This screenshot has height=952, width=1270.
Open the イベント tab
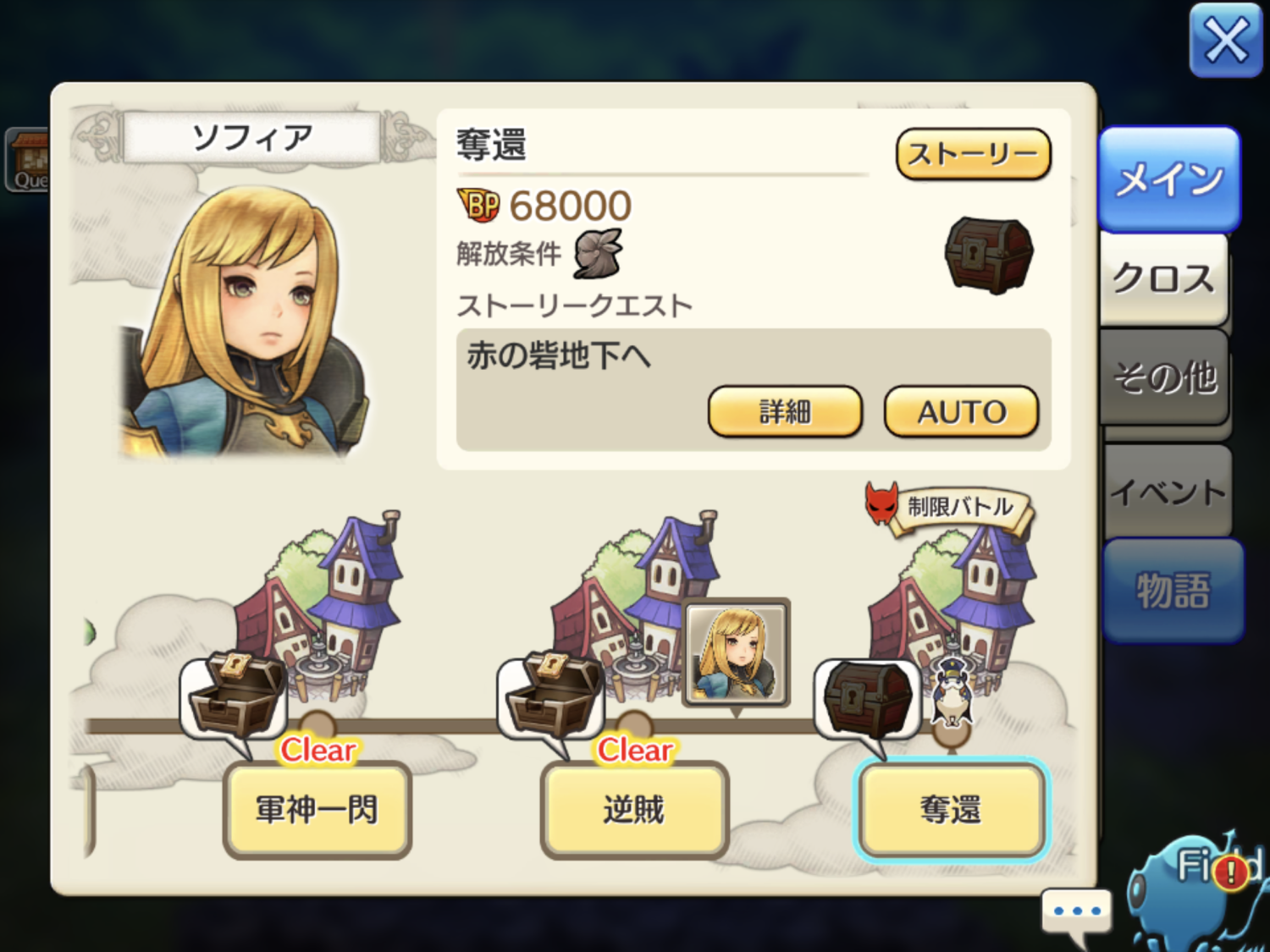[x=1168, y=491]
